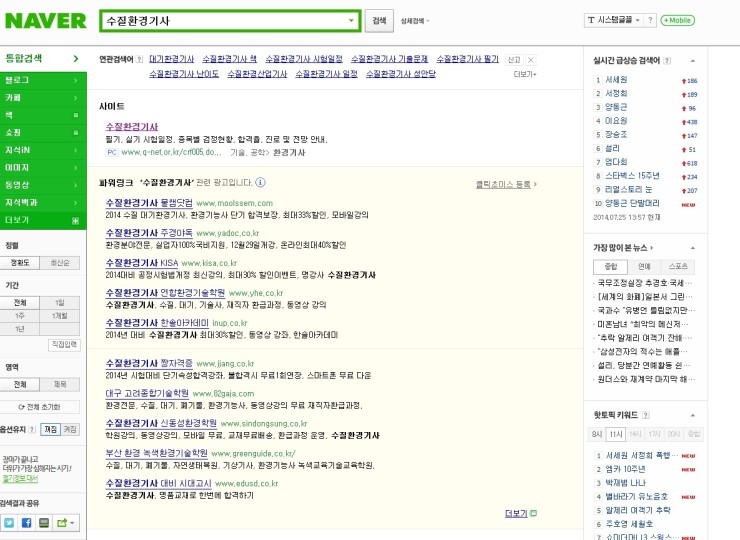Click help icon next to 핫토픽 키워드
Viewport: 740px width, 540px height.
pyautogui.click(x=646, y=415)
